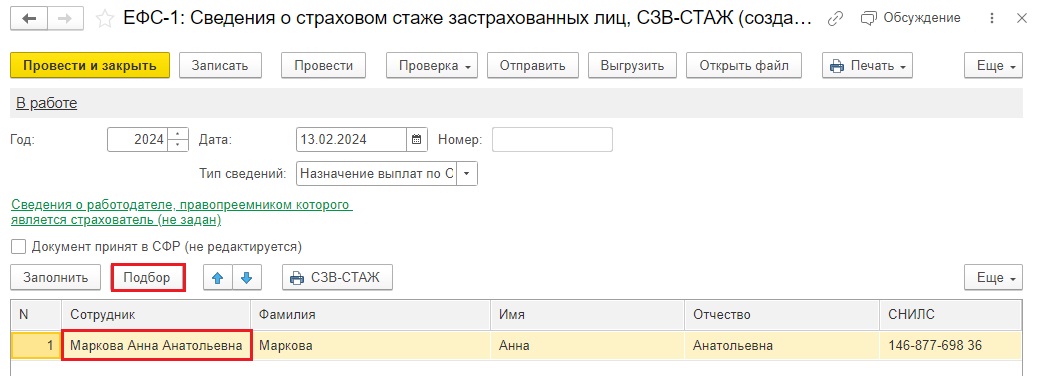Print the СЗВ-СТАЖ form
Screen dimensions: 1039x376
tap(338, 278)
